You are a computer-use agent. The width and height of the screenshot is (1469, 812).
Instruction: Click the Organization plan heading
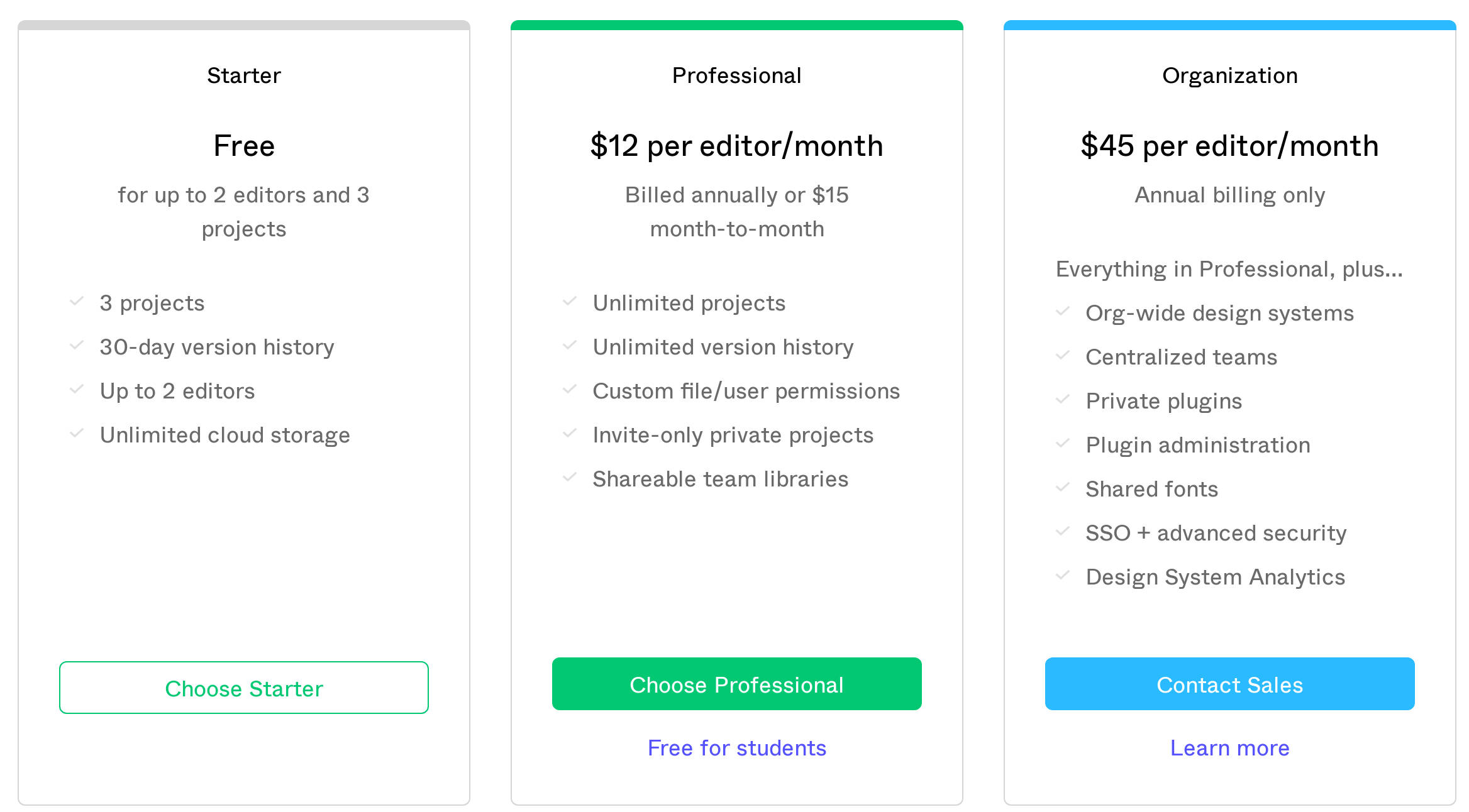[1229, 75]
